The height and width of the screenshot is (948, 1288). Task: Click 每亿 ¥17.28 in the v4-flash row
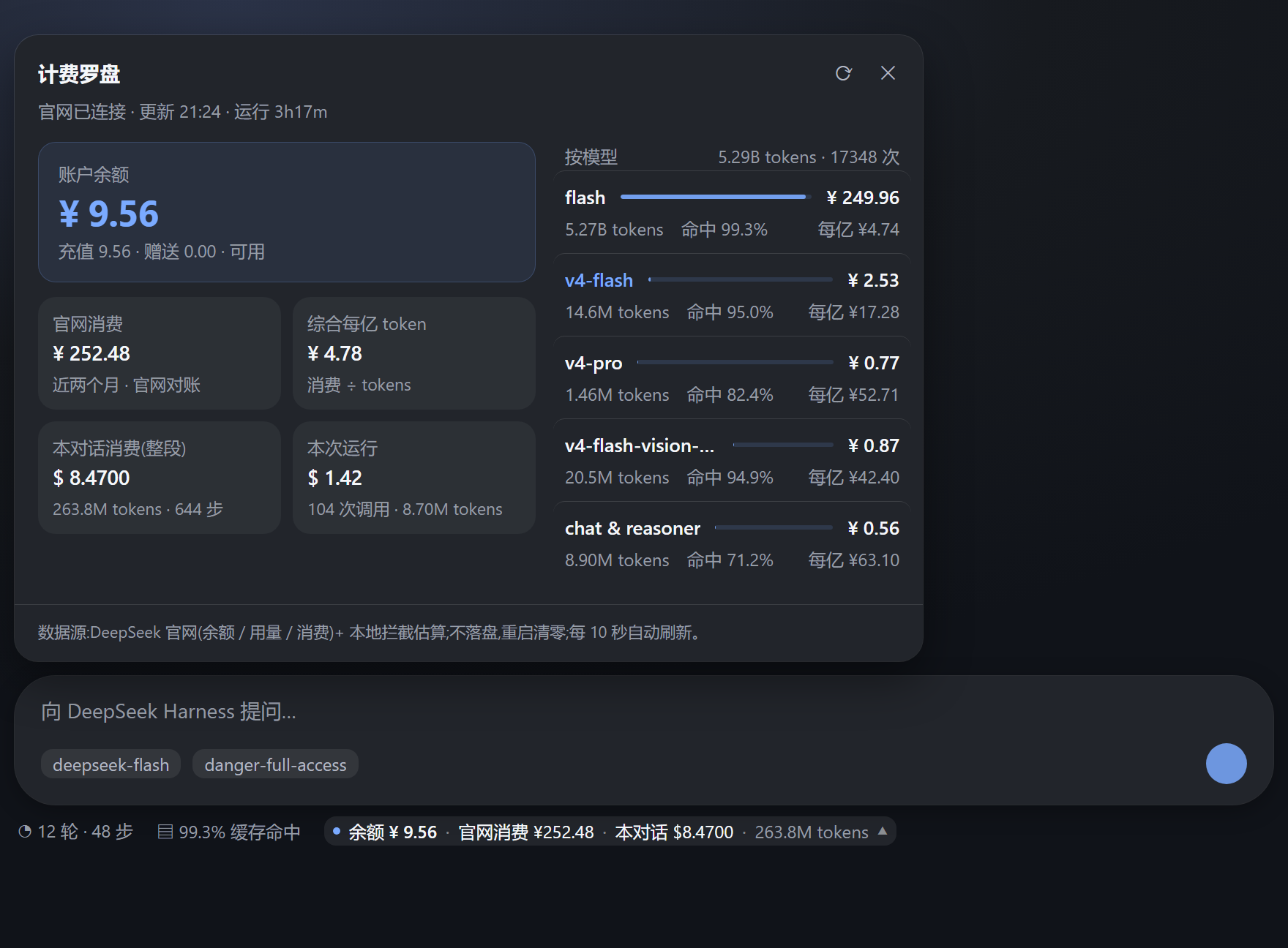click(854, 312)
